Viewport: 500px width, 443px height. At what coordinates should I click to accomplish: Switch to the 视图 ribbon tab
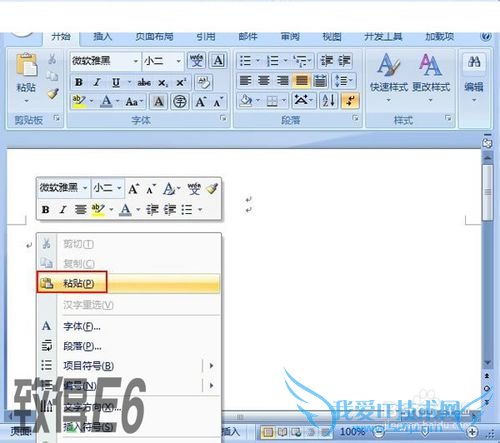(332, 36)
